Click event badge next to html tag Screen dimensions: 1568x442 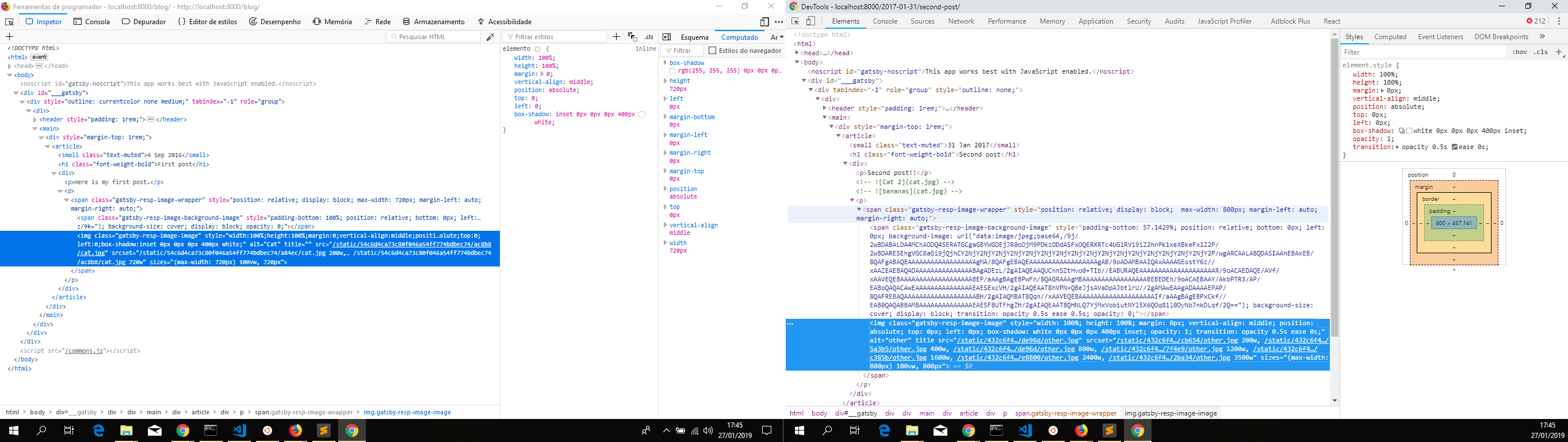pyautogui.click(x=40, y=57)
